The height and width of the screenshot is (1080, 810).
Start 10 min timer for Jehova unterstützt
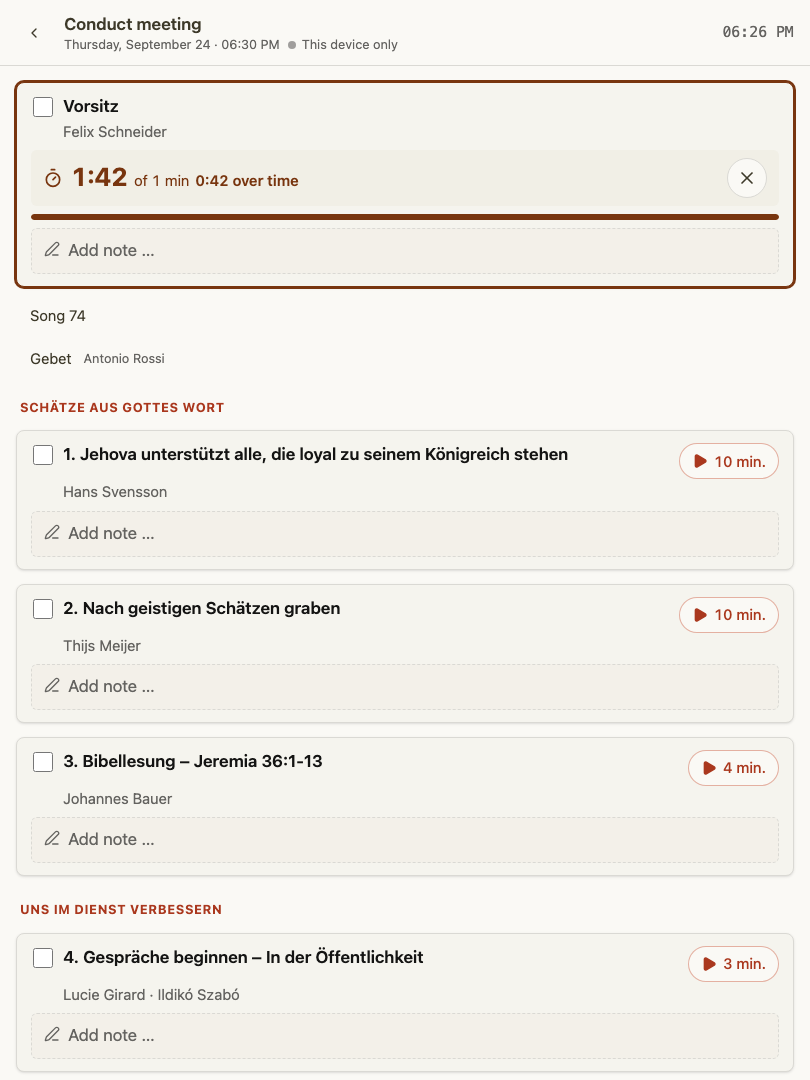[x=729, y=461]
